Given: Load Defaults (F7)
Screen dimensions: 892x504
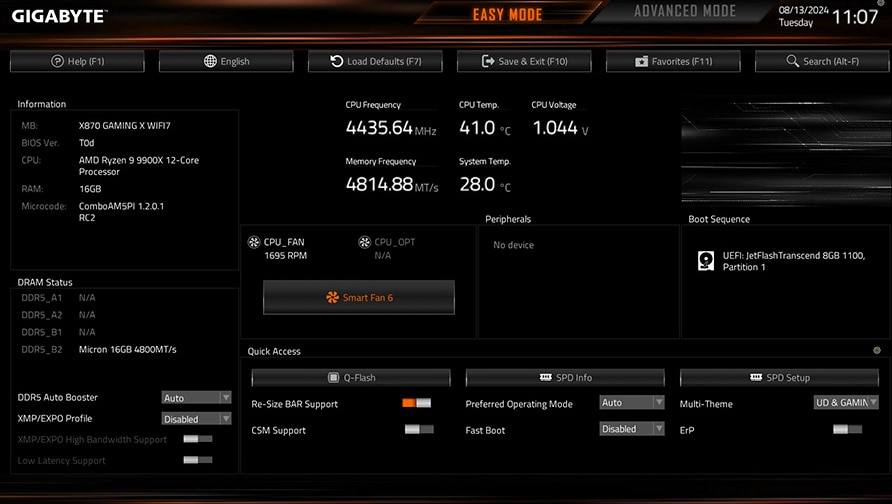Looking at the screenshot, I should coord(375,61).
